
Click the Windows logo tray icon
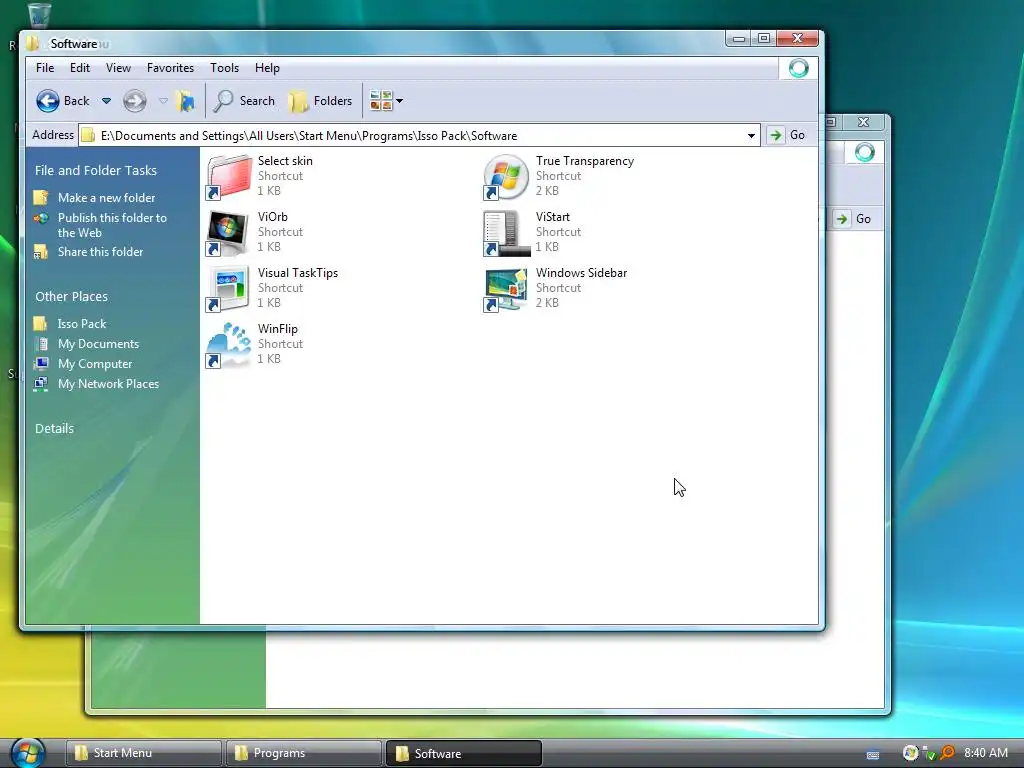[910, 753]
